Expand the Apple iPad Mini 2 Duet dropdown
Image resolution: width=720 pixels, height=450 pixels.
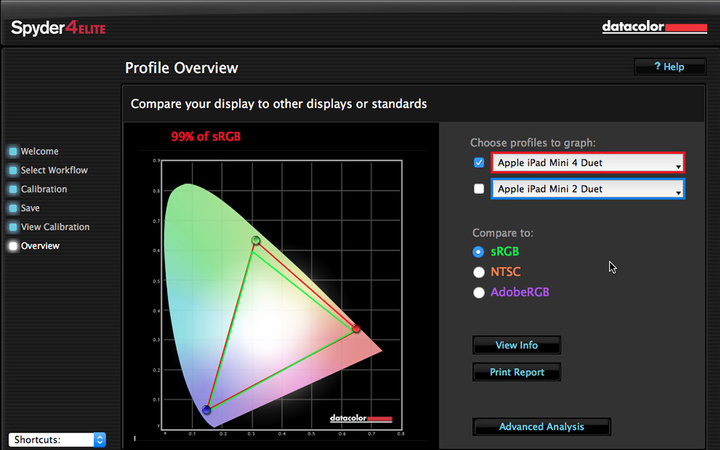point(587,189)
